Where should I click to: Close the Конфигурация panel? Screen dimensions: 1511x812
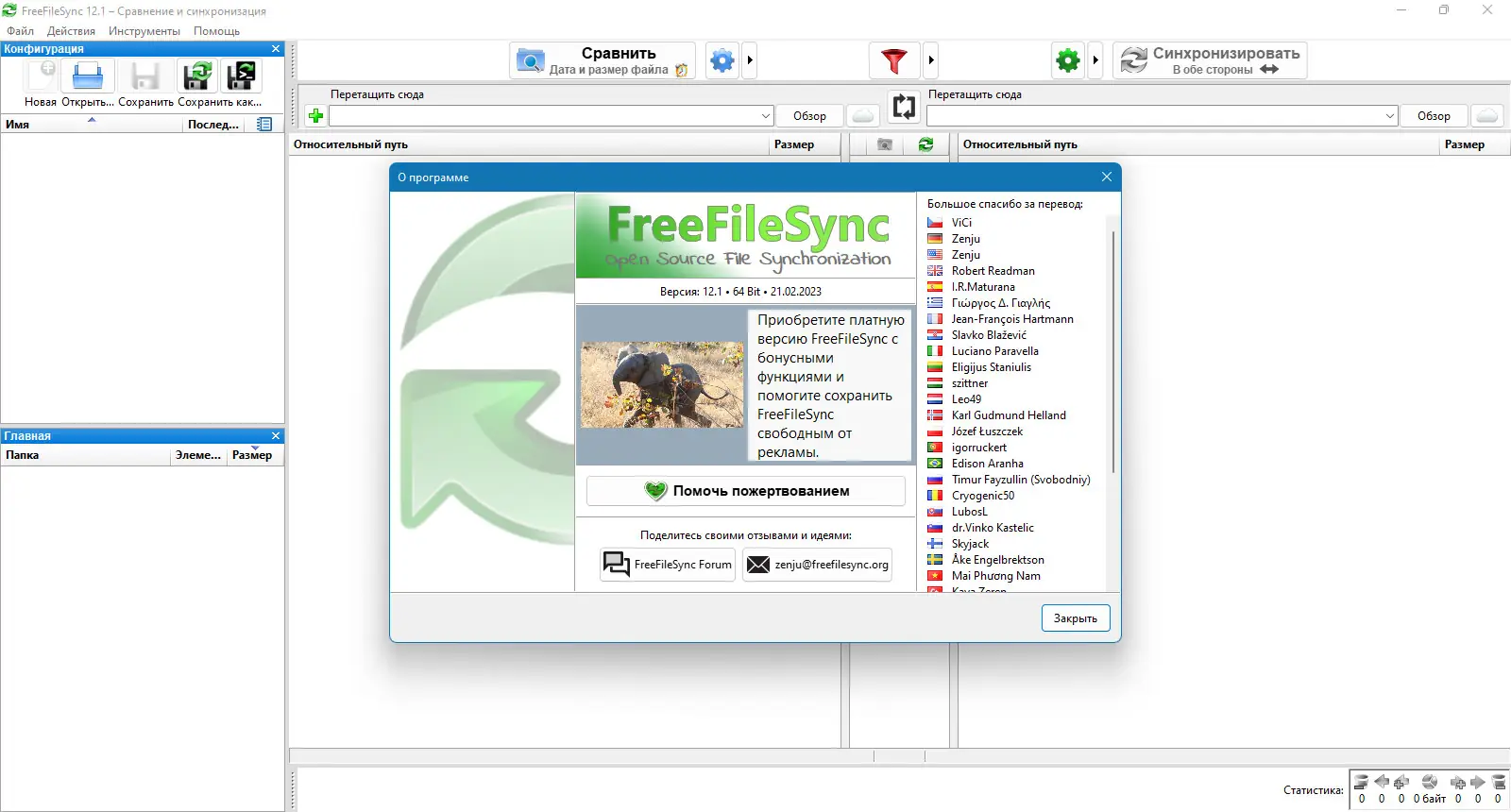click(276, 49)
